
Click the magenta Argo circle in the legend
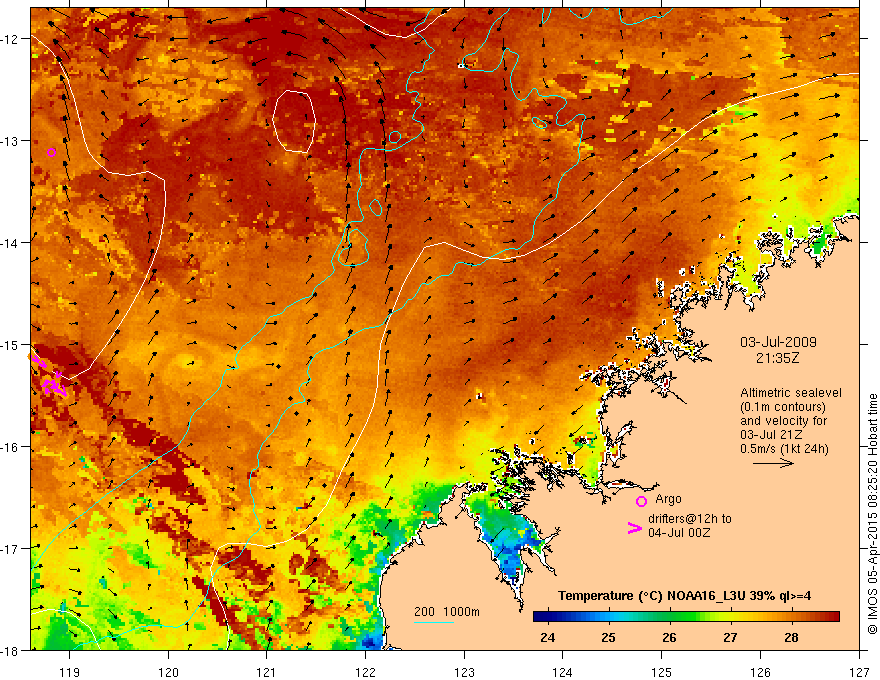pyautogui.click(x=641, y=501)
